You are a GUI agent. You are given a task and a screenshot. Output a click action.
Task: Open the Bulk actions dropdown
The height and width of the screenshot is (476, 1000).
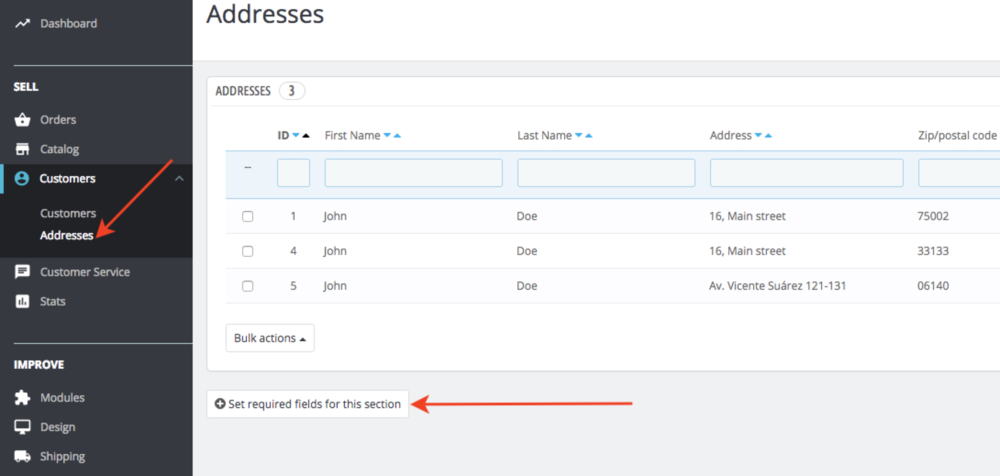pyautogui.click(x=270, y=338)
